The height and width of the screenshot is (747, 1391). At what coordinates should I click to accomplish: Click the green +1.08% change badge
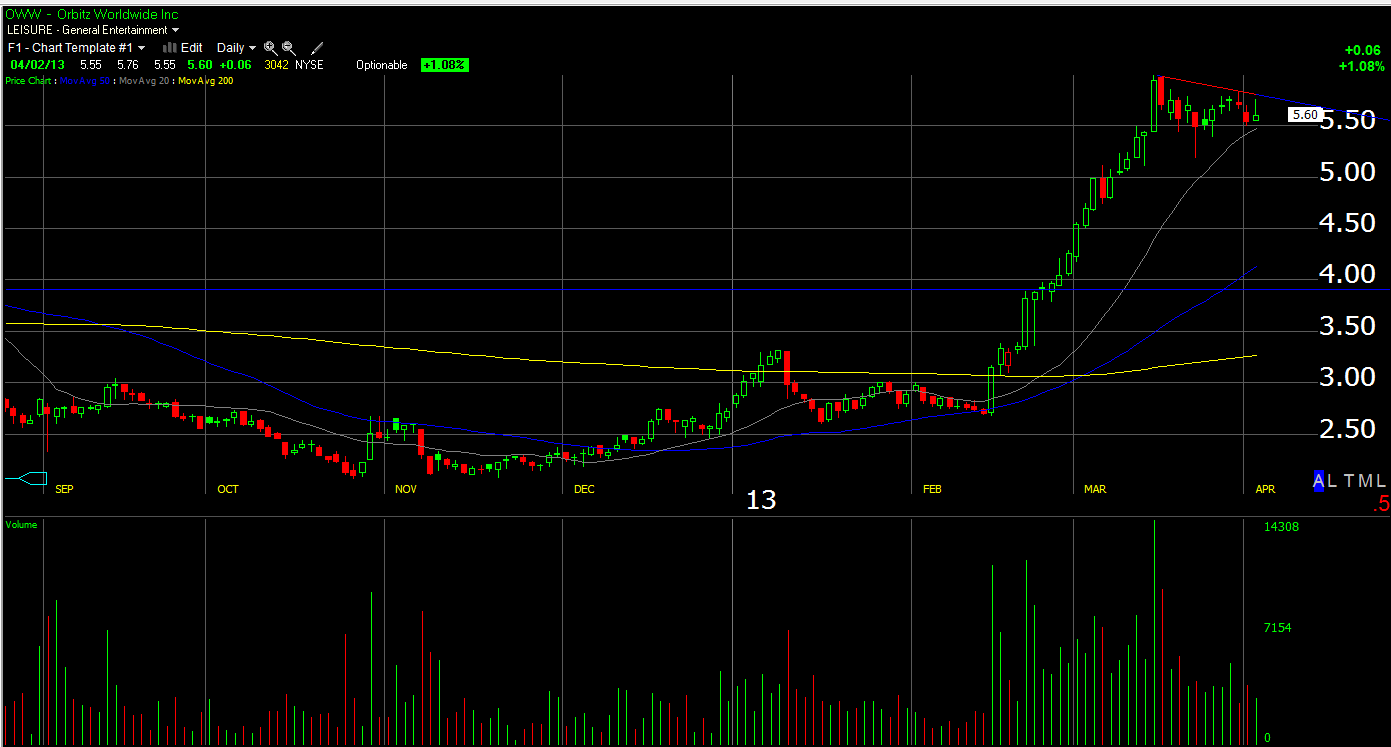tap(444, 65)
